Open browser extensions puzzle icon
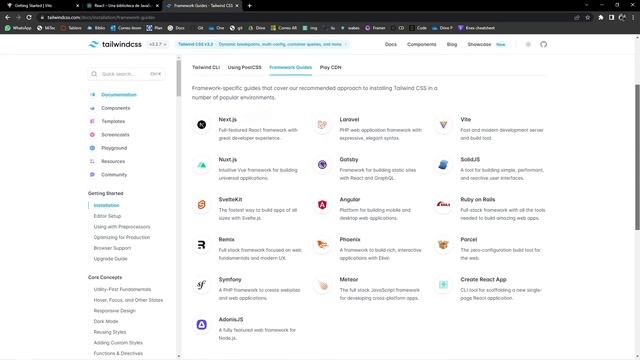640x360 pixels. point(601,18)
